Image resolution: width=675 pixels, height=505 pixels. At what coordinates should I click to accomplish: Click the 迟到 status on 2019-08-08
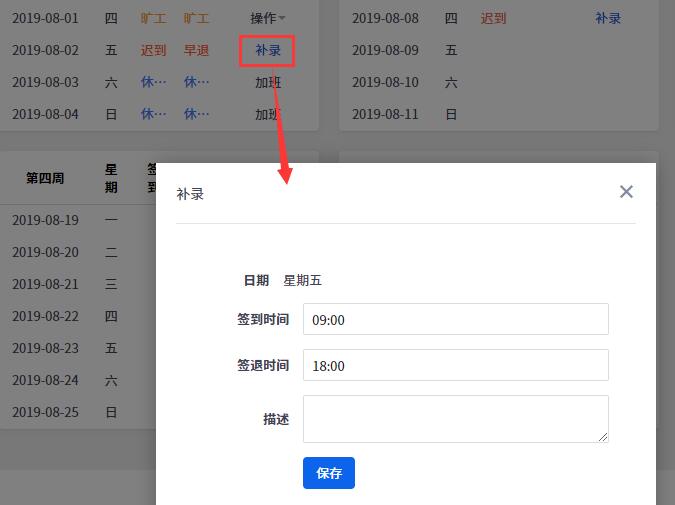(493, 18)
